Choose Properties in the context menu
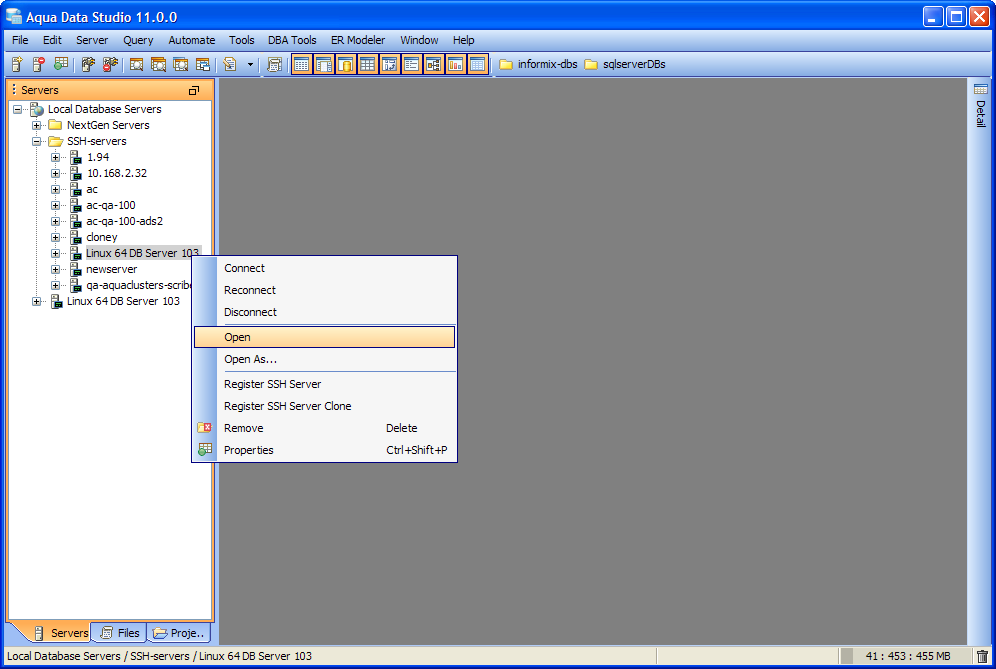The width and height of the screenshot is (996, 669). point(325,450)
